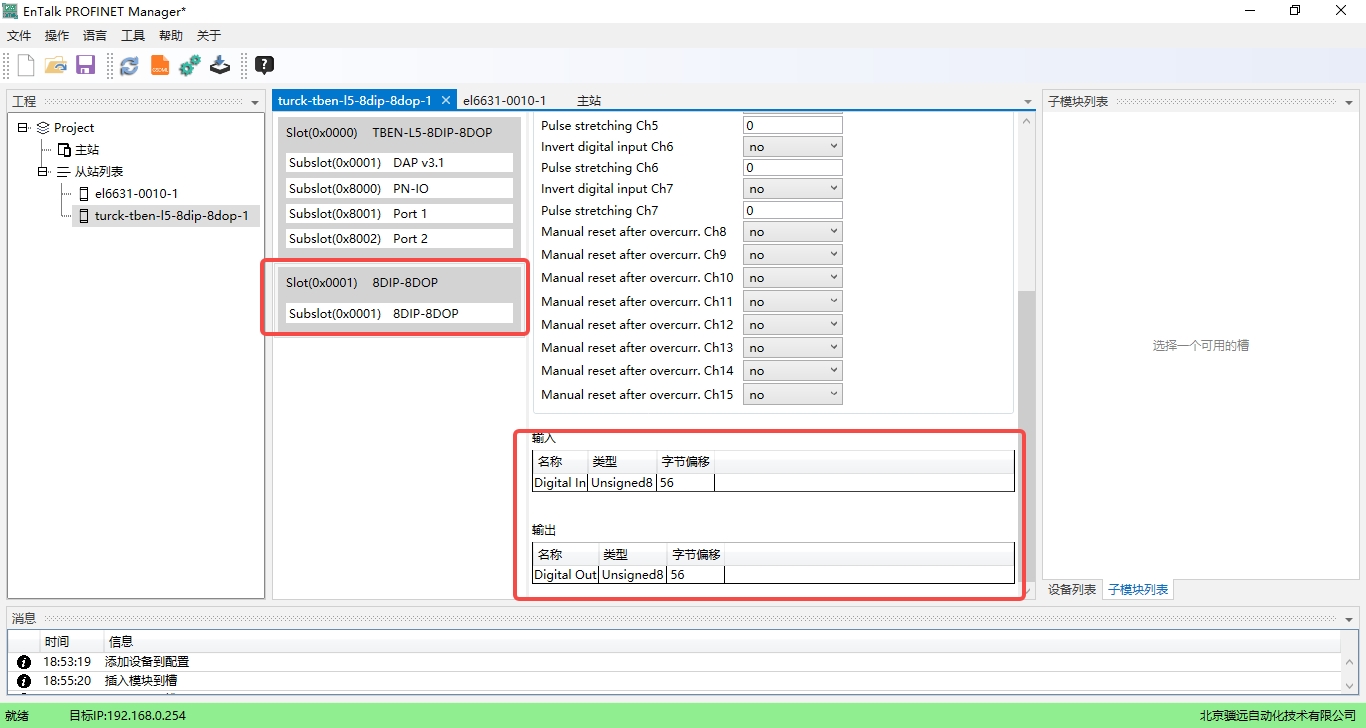Click the orange GSDML file icon
Screen dimensions: 1366x728
pos(160,66)
